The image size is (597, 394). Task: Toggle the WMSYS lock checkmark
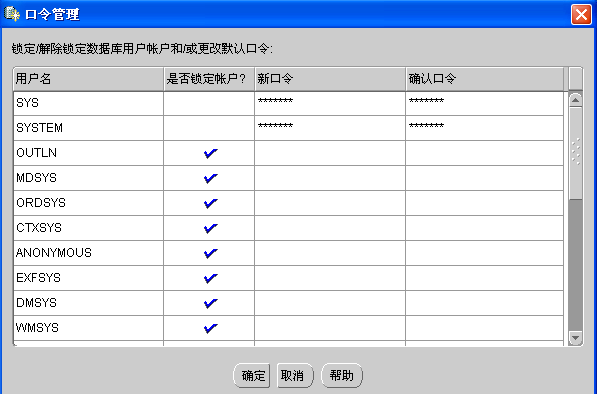[210, 328]
